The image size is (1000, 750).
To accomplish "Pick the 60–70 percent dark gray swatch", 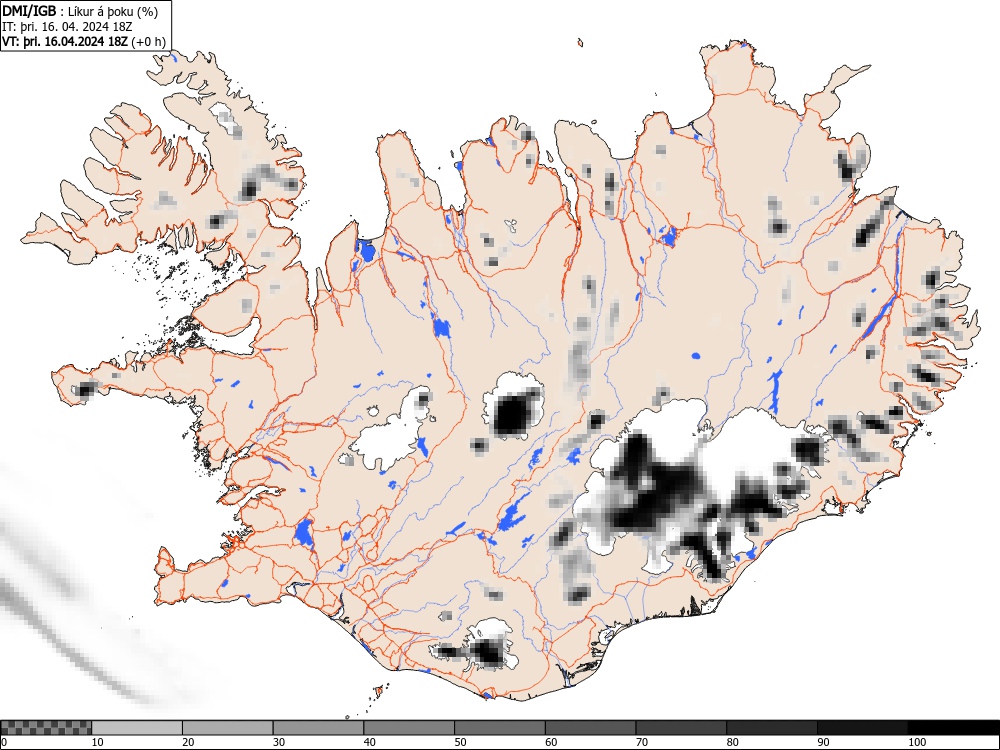I will point(591,728).
